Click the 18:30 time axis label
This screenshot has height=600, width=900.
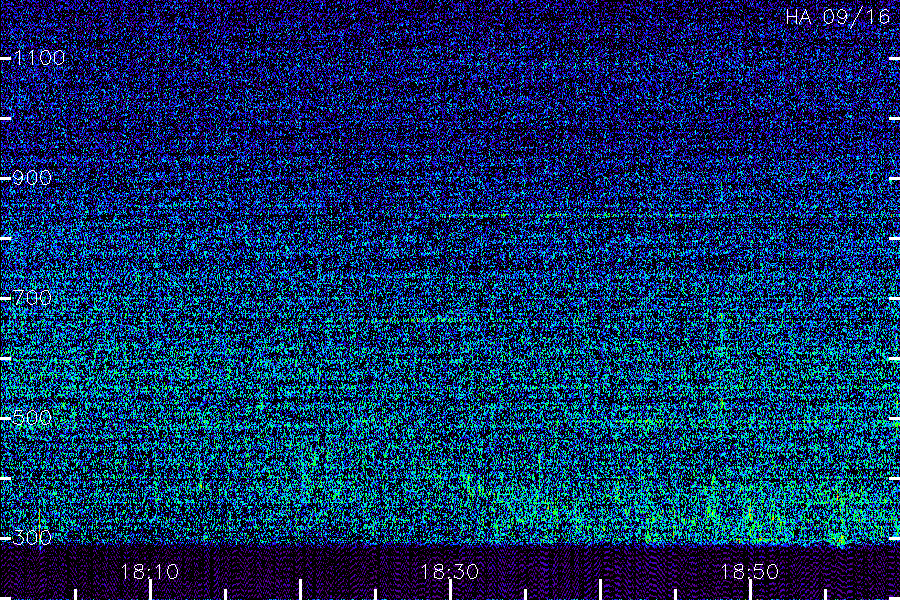click(x=449, y=572)
